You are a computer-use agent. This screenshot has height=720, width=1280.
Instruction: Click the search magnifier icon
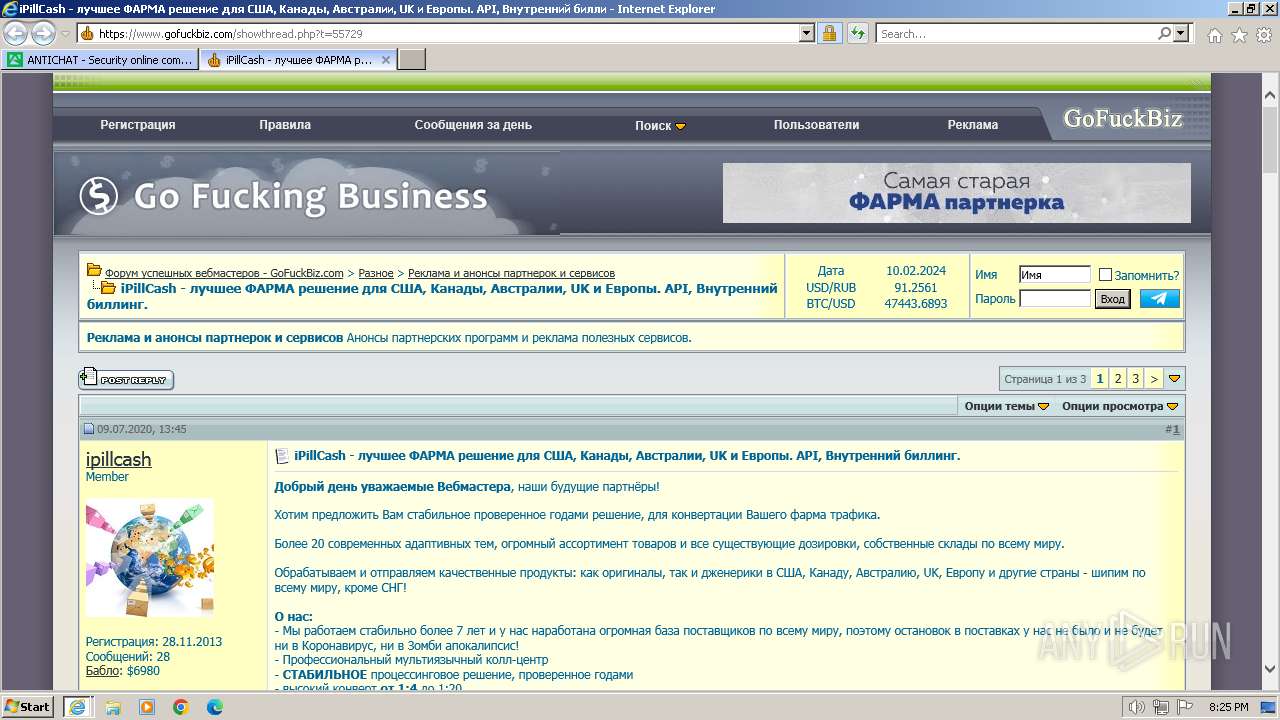coord(1162,33)
